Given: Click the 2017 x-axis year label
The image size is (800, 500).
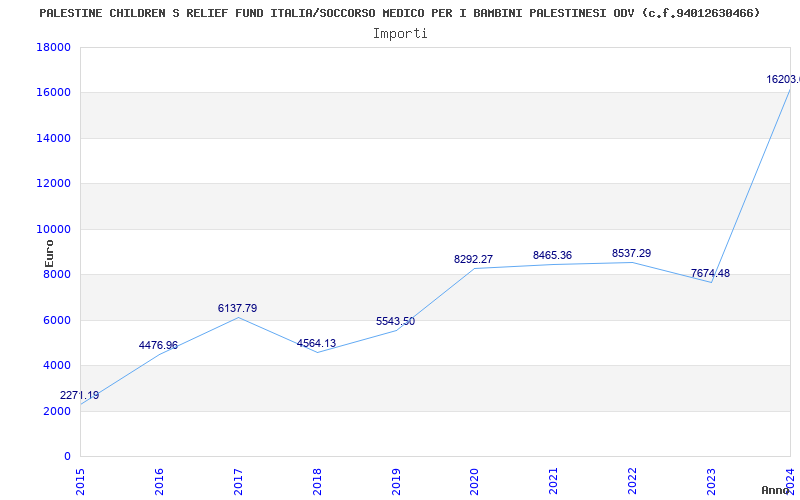Looking at the screenshot, I should click(238, 482).
